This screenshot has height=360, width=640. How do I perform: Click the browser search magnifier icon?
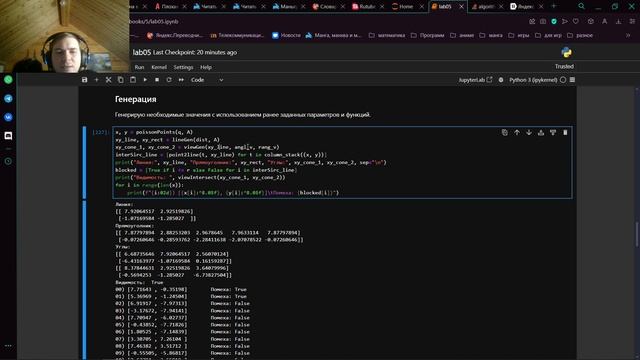582,6
